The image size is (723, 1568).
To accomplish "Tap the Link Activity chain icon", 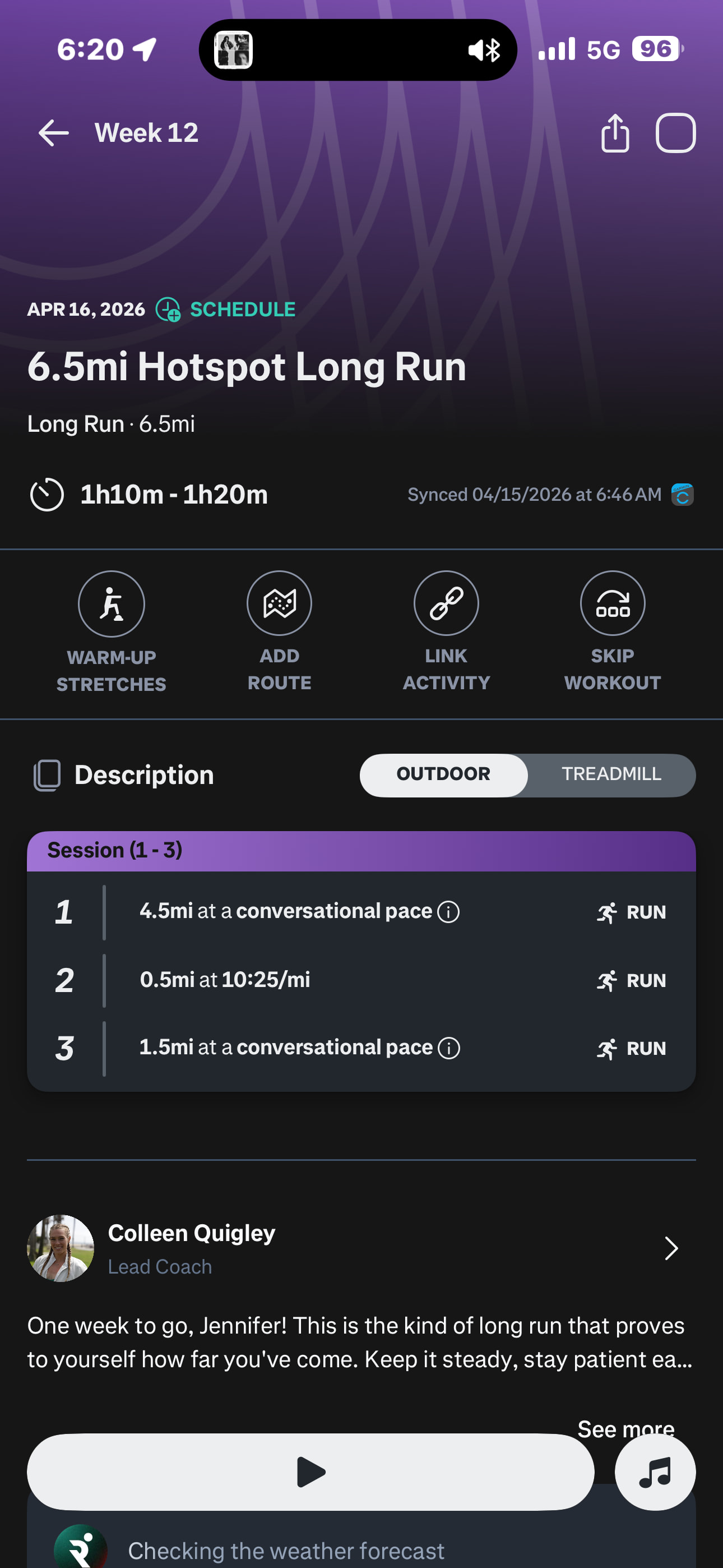I will [446, 603].
